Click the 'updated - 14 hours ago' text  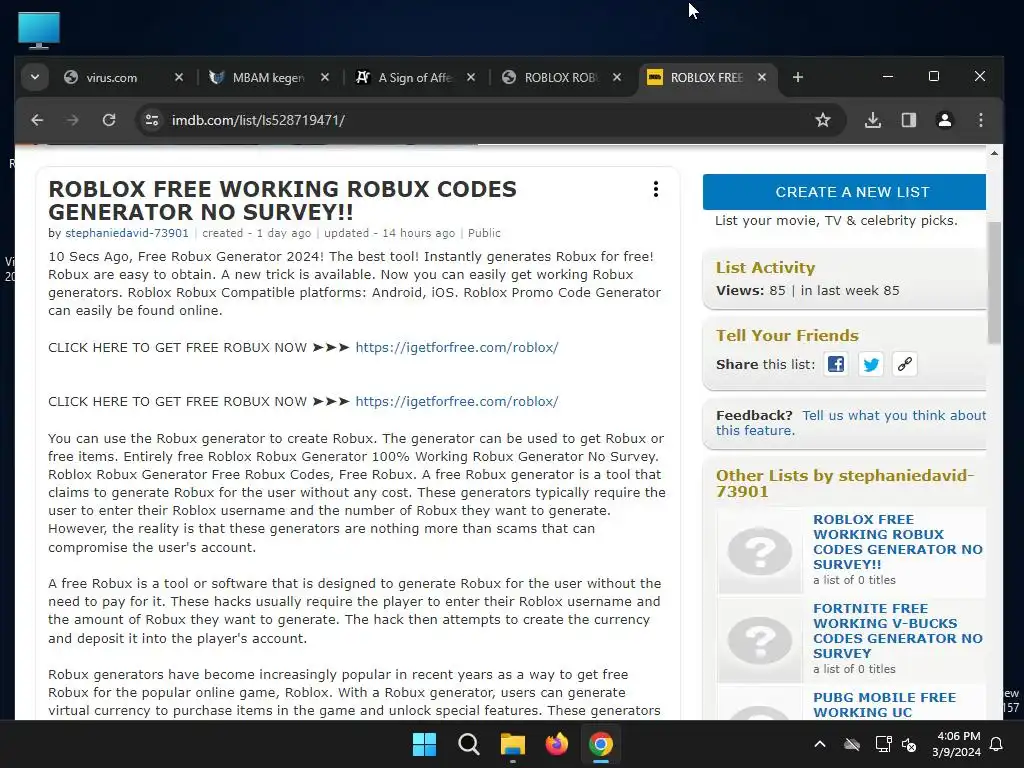pyautogui.click(x=390, y=233)
